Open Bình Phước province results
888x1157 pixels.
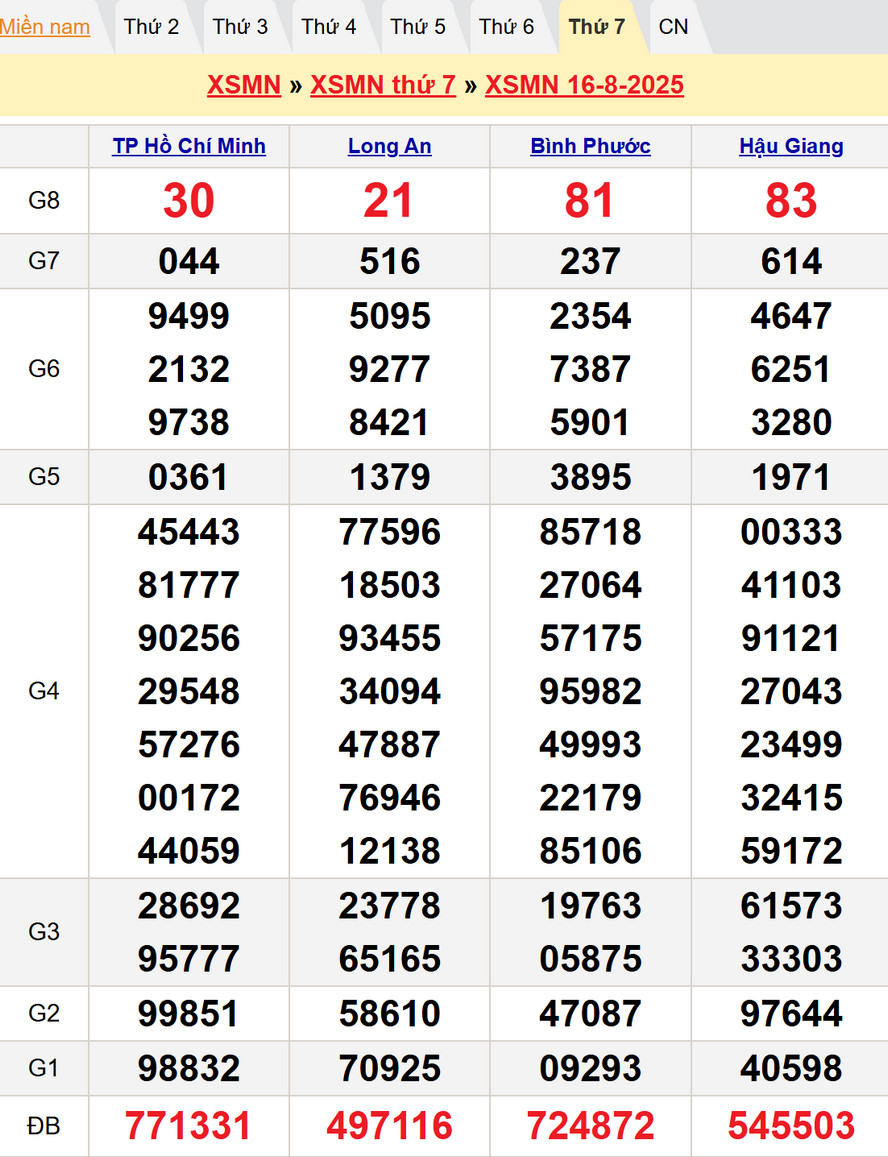(x=590, y=146)
